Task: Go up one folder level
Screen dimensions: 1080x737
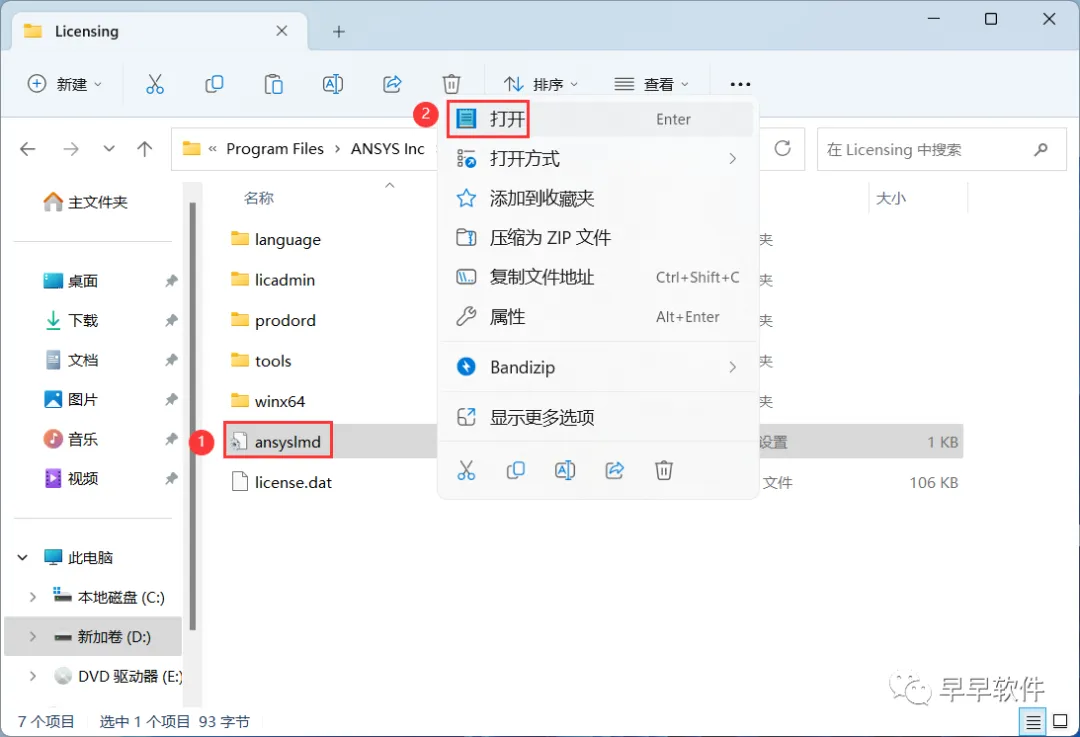Action: (x=145, y=149)
